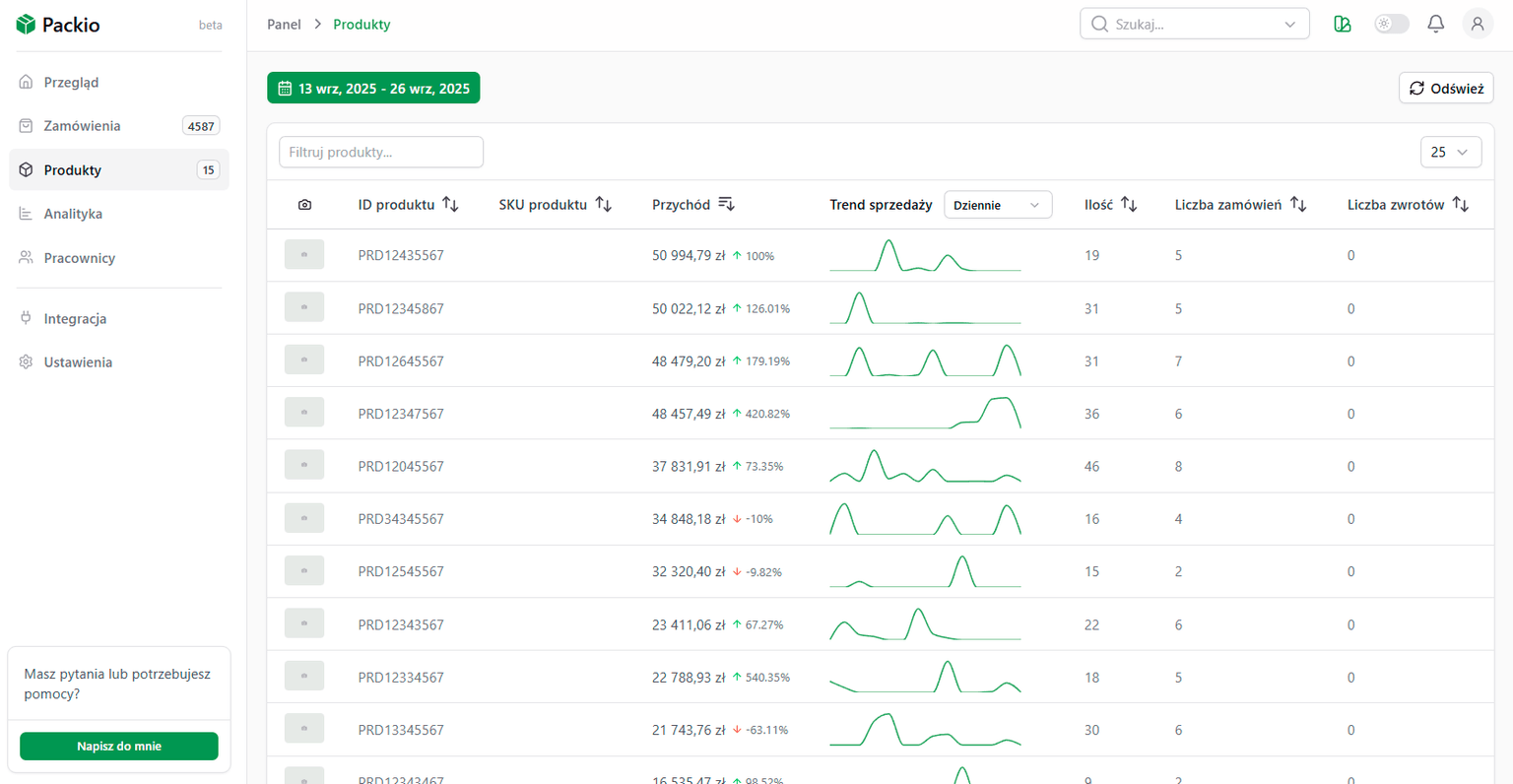Click the Napisz do mnie button

[x=119, y=746]
